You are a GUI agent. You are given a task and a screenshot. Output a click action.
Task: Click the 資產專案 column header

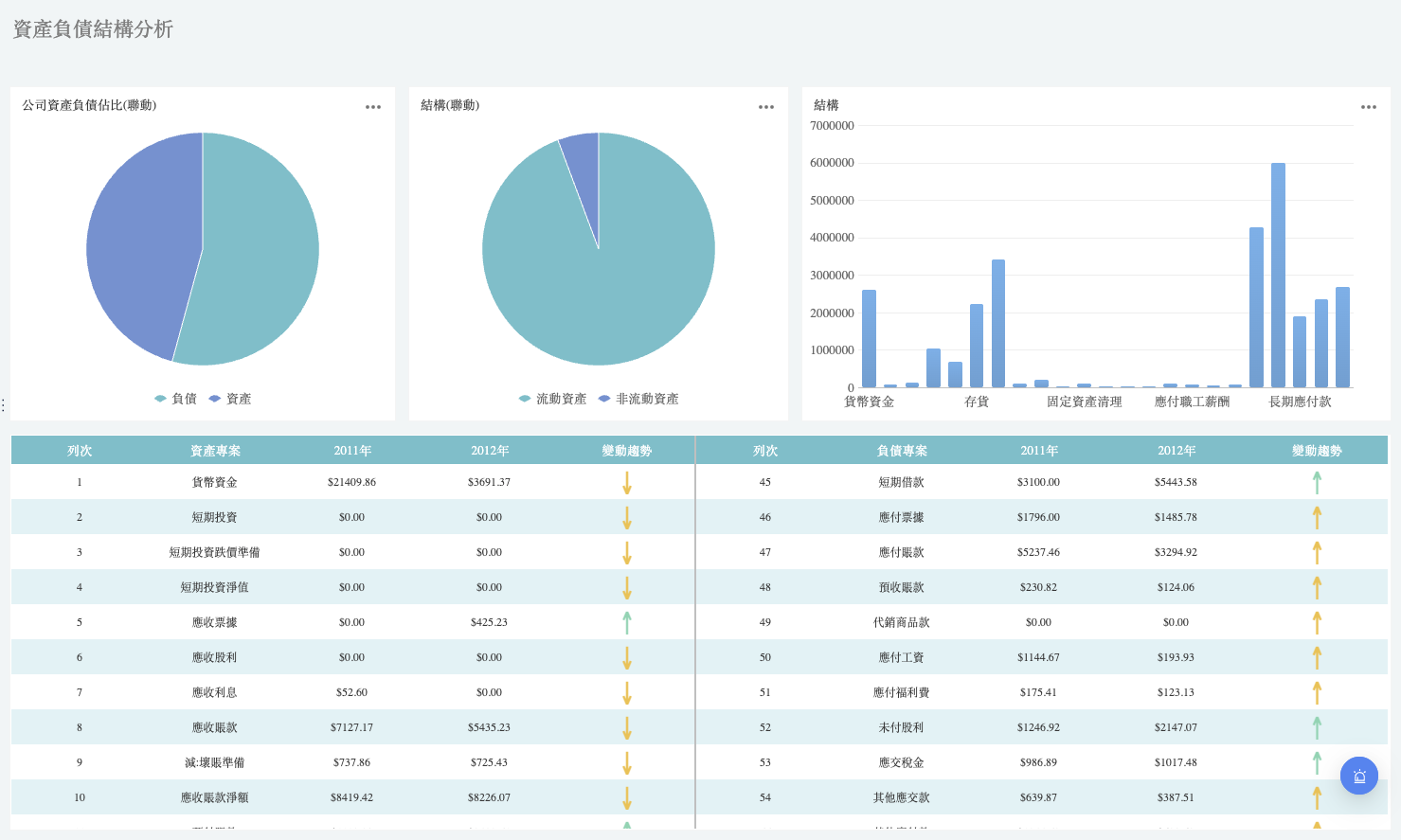(x=215, y=451)
